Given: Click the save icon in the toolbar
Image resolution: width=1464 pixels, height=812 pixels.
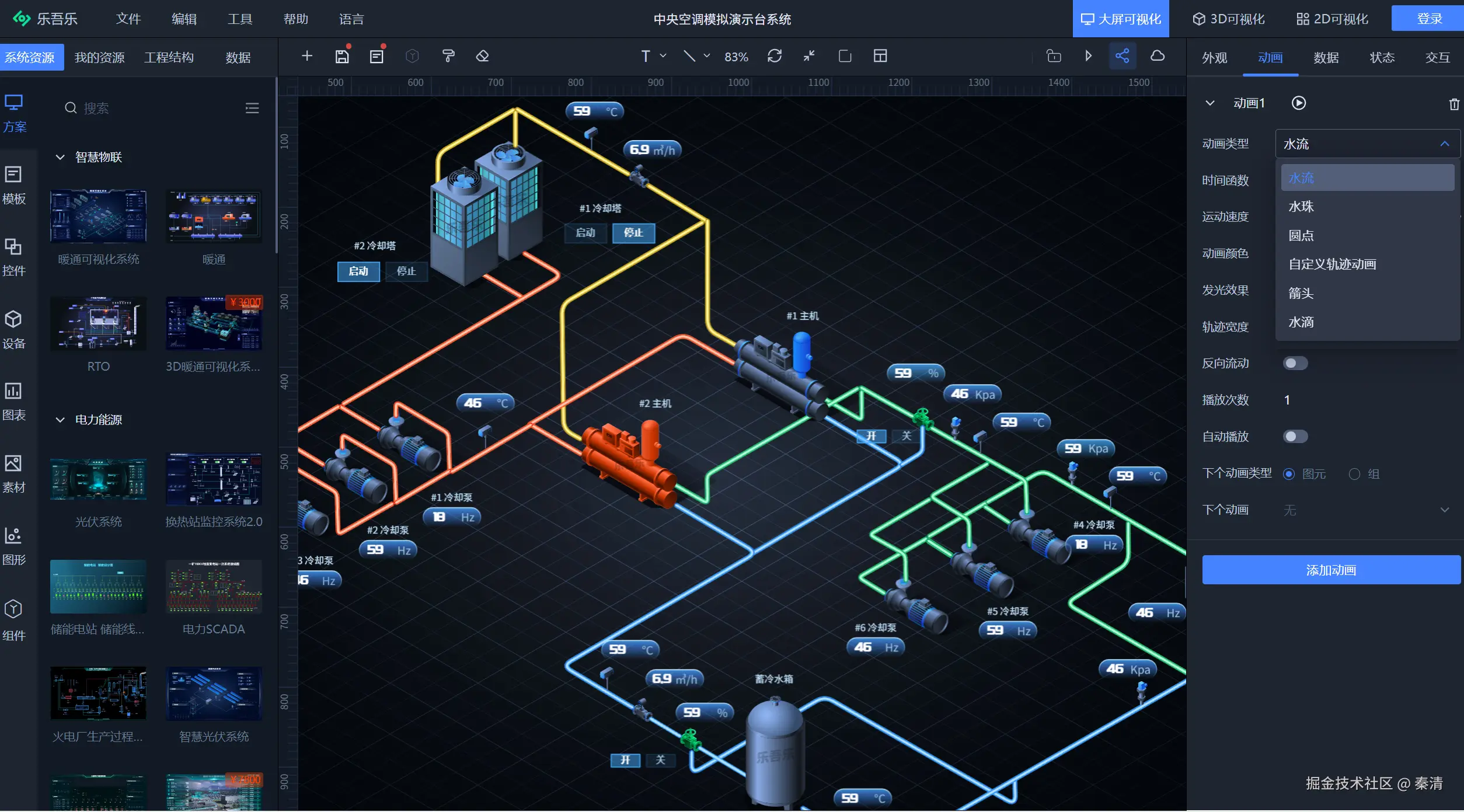Looking at the screenshot, I should (x=342, y=57).
